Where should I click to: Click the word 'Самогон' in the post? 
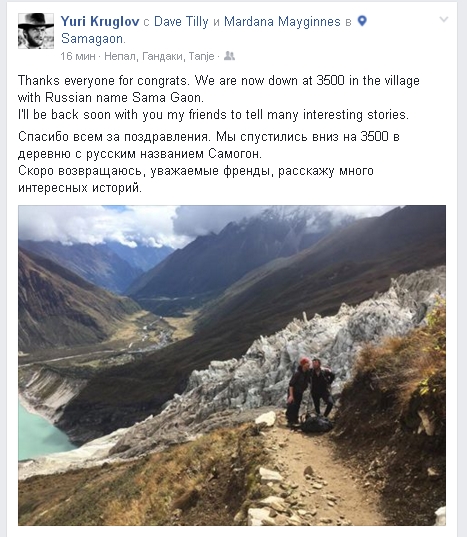tap(235, 154)
